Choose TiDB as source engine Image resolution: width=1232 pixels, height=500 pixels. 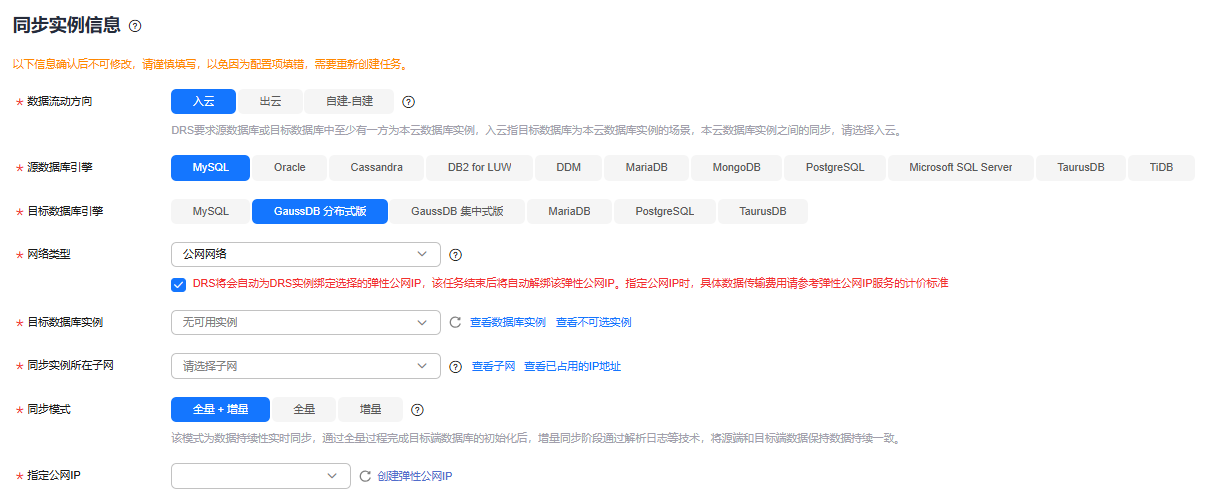point(1161,168)
